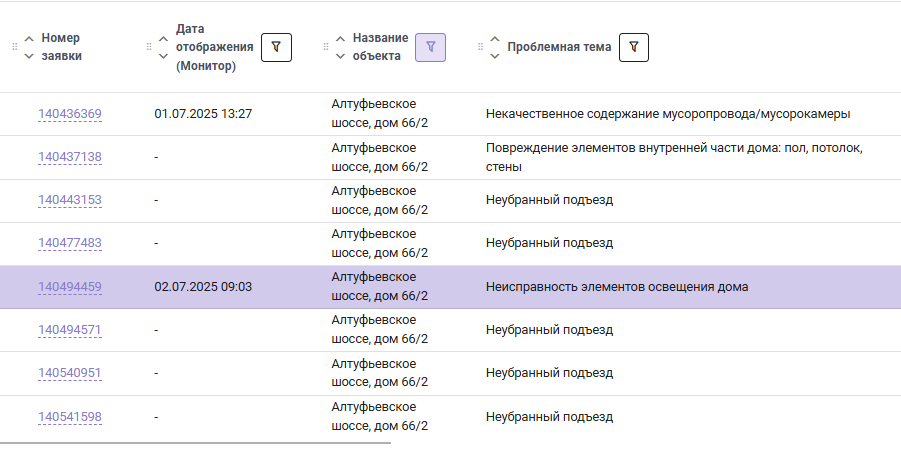Select row with Повреждение элементов внутренней части дома

coord(450,157)
